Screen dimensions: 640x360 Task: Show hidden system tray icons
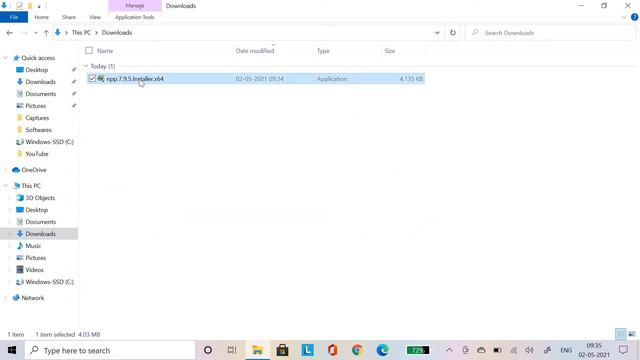[x=449, y=350]
